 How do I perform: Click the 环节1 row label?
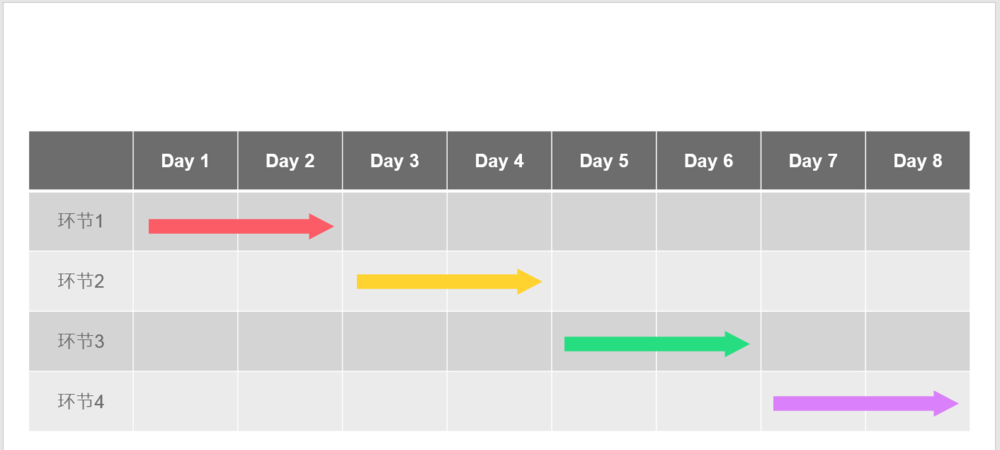pyautogui.click(x=81, y=221)
